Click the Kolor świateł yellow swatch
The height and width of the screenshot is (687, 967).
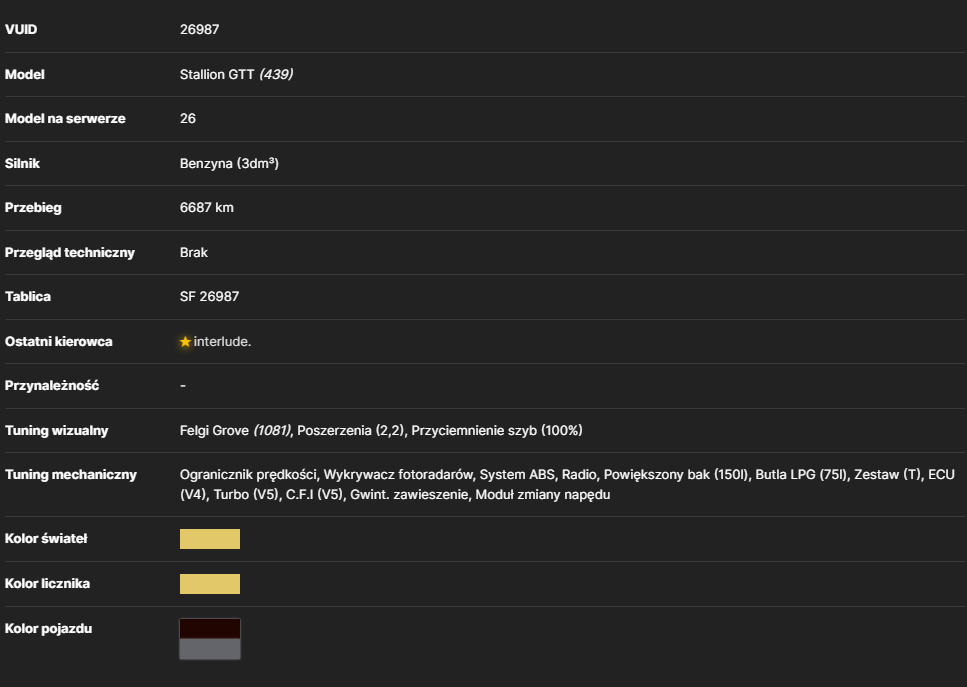[x=210, y=539]
